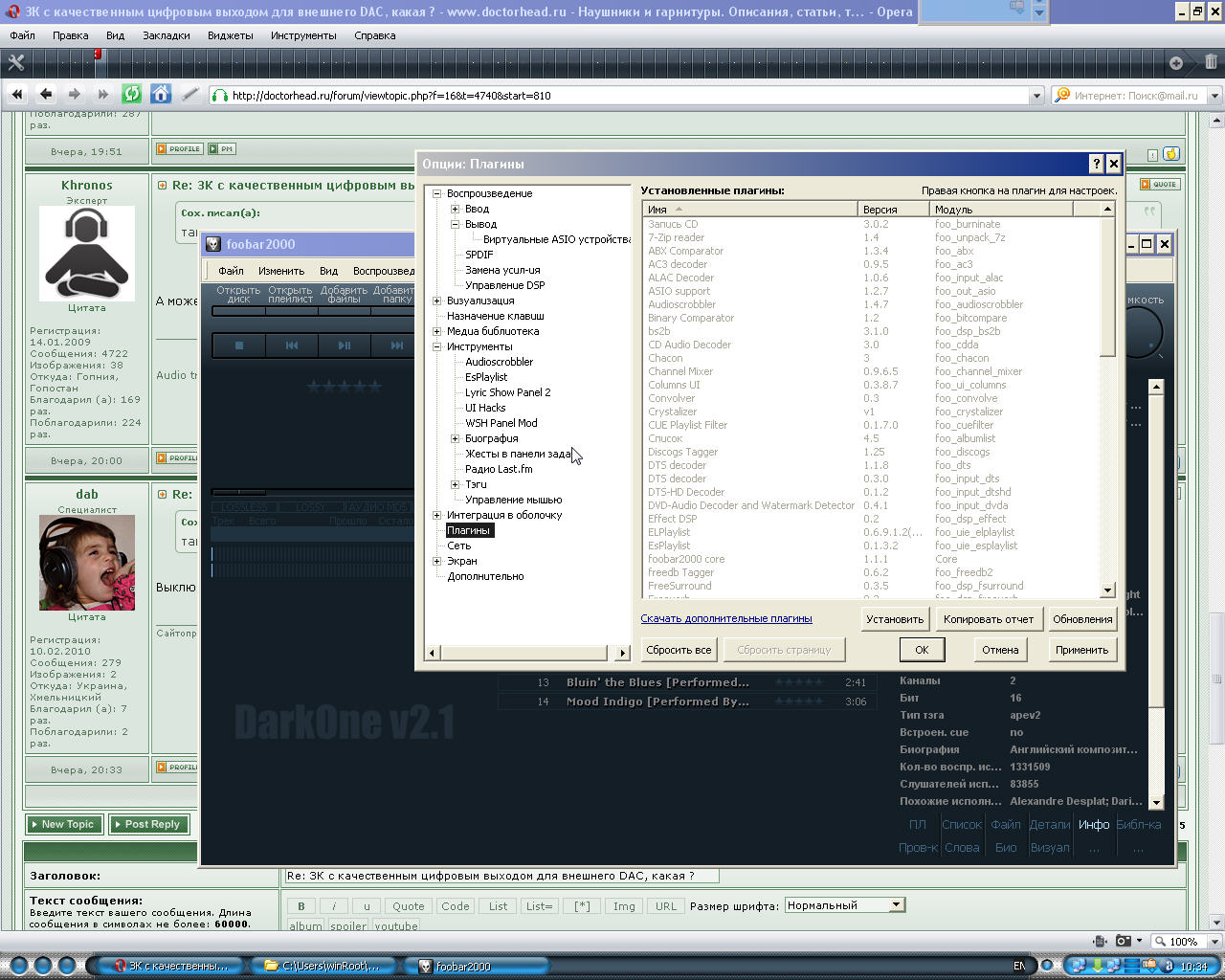
Task: Go to the home page icon
Action: [161, 94]
